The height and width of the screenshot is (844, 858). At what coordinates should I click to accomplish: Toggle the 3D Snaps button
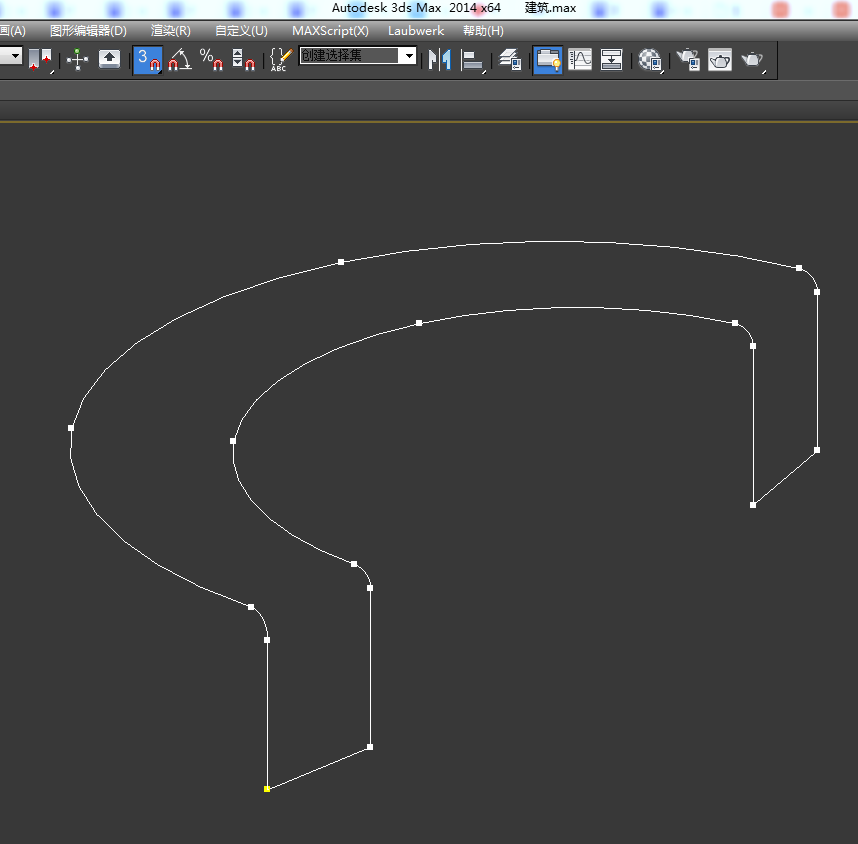148,60
